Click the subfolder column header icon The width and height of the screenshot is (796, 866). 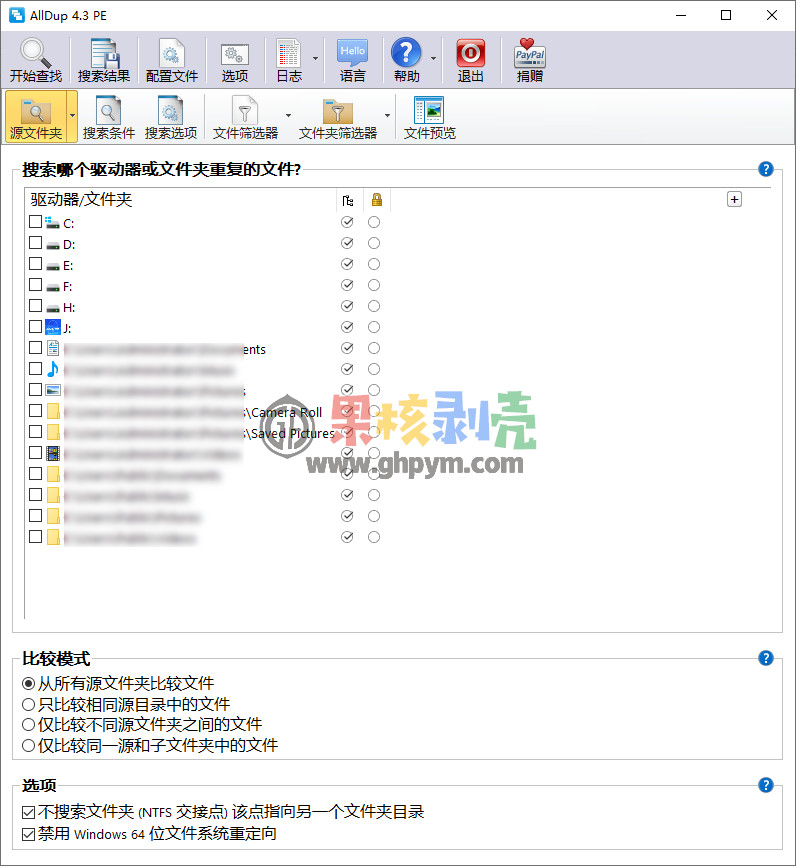[347, 200]
